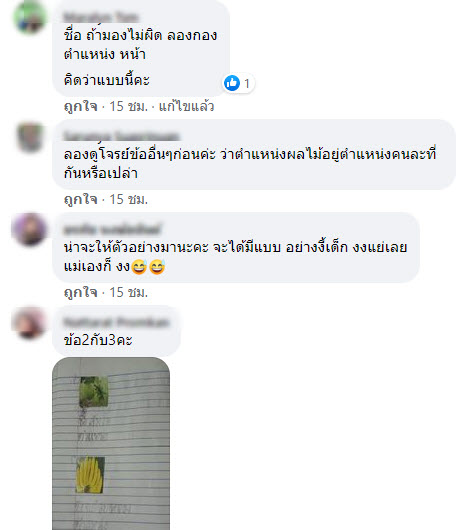Like the first comment about ลองกอง
The height and width of the screenshot is (530, 457).
80,106
